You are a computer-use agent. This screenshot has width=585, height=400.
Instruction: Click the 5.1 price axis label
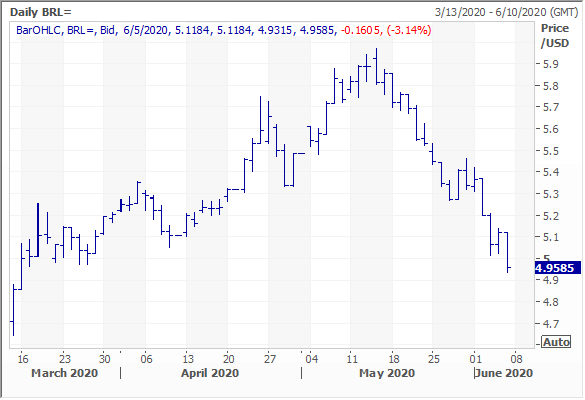click(x=551, y=237)
